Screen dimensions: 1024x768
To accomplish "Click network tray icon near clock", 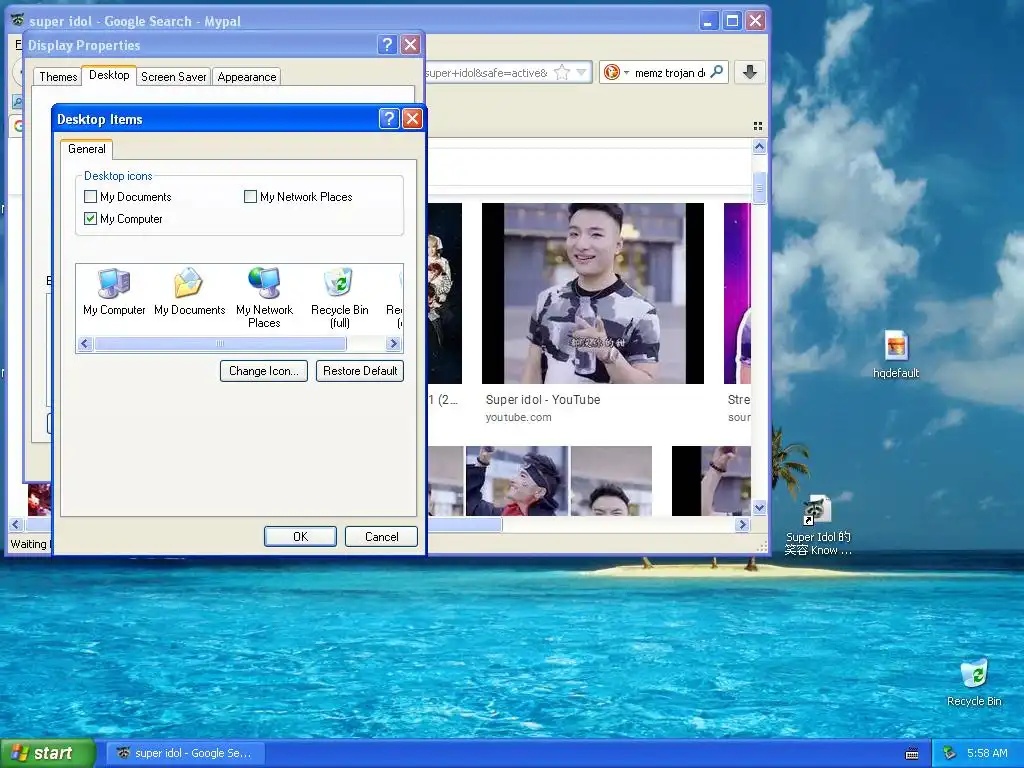I will tap(950, 753).
